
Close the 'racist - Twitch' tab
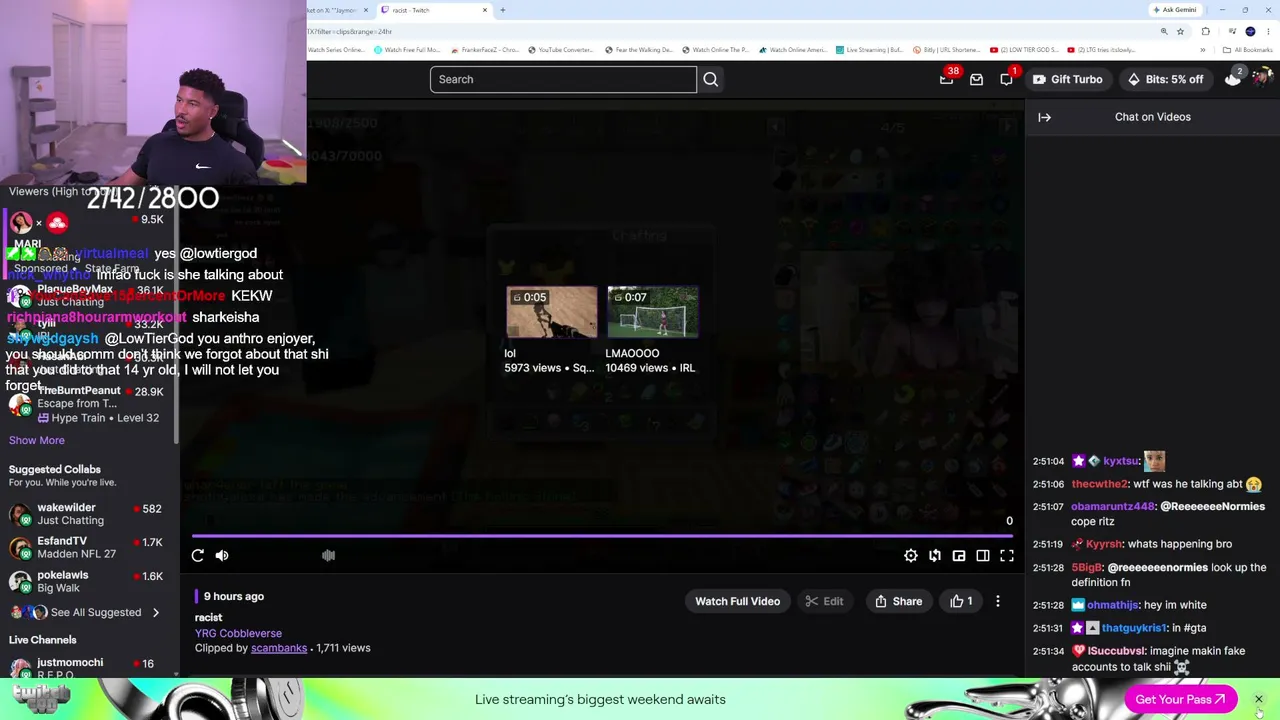click(x=485, y=10)
